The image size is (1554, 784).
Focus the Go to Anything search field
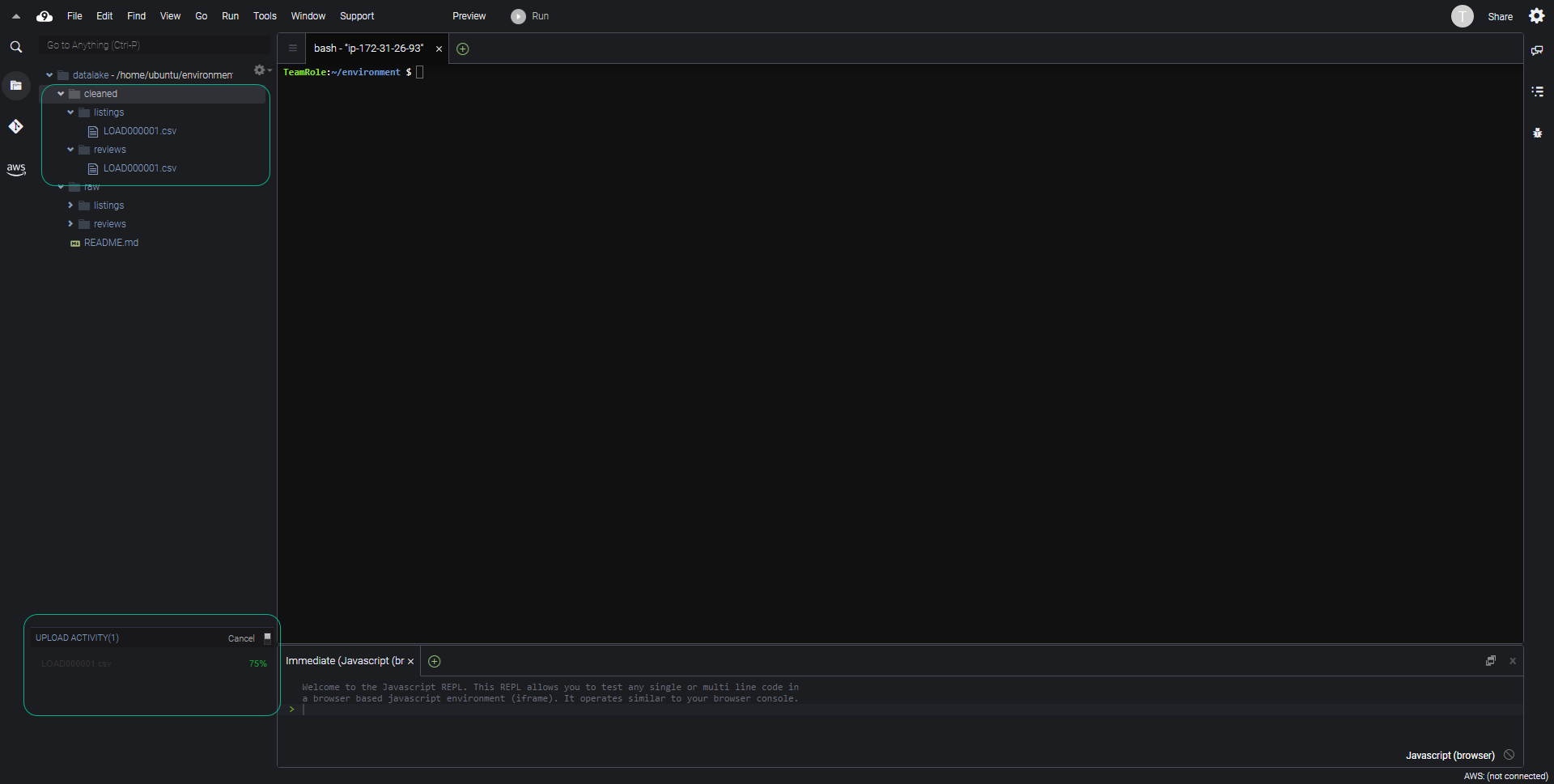[x=154, y=45]
